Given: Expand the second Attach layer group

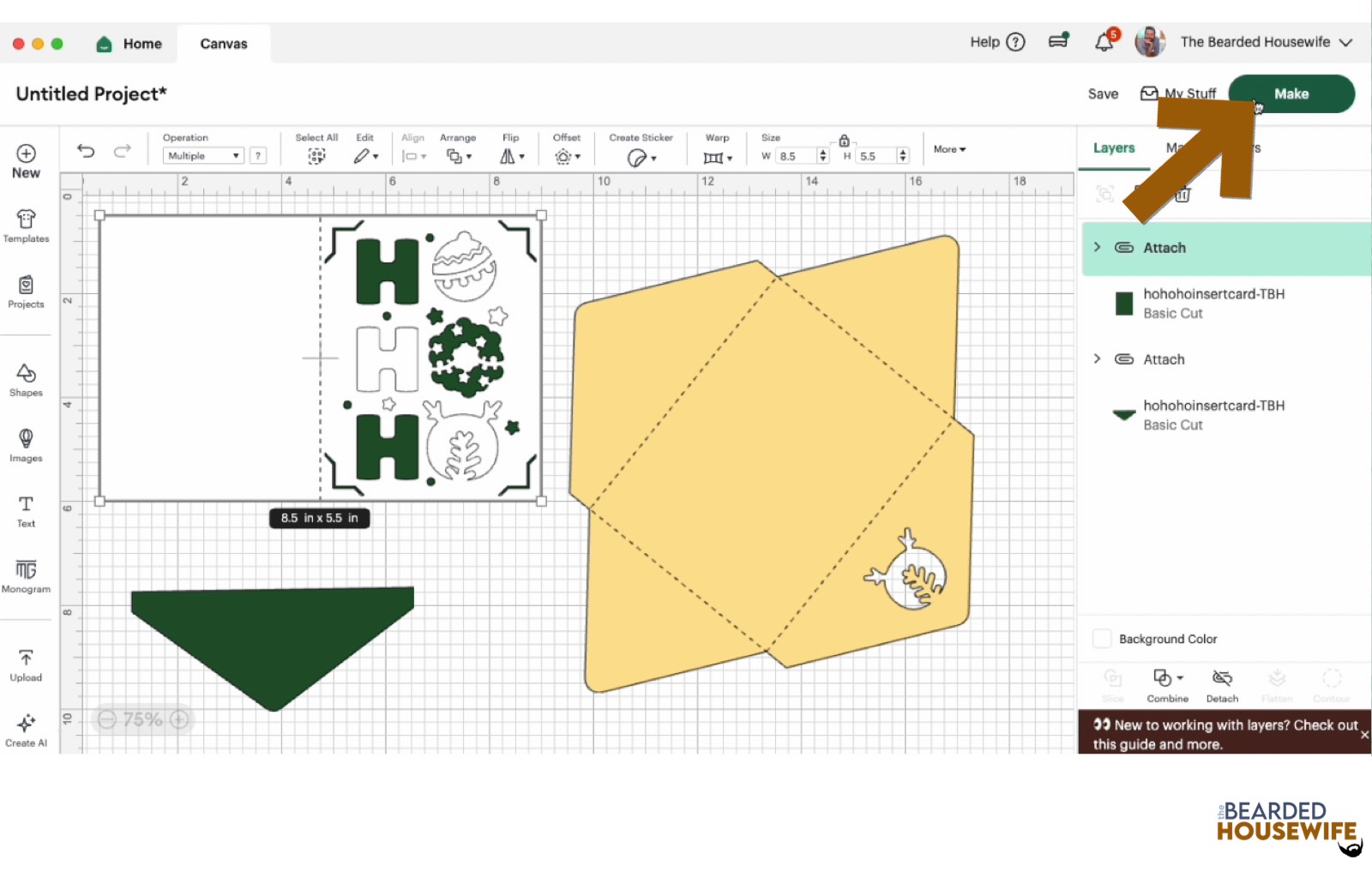Looking at the screenshot, I should point(1097,358).
